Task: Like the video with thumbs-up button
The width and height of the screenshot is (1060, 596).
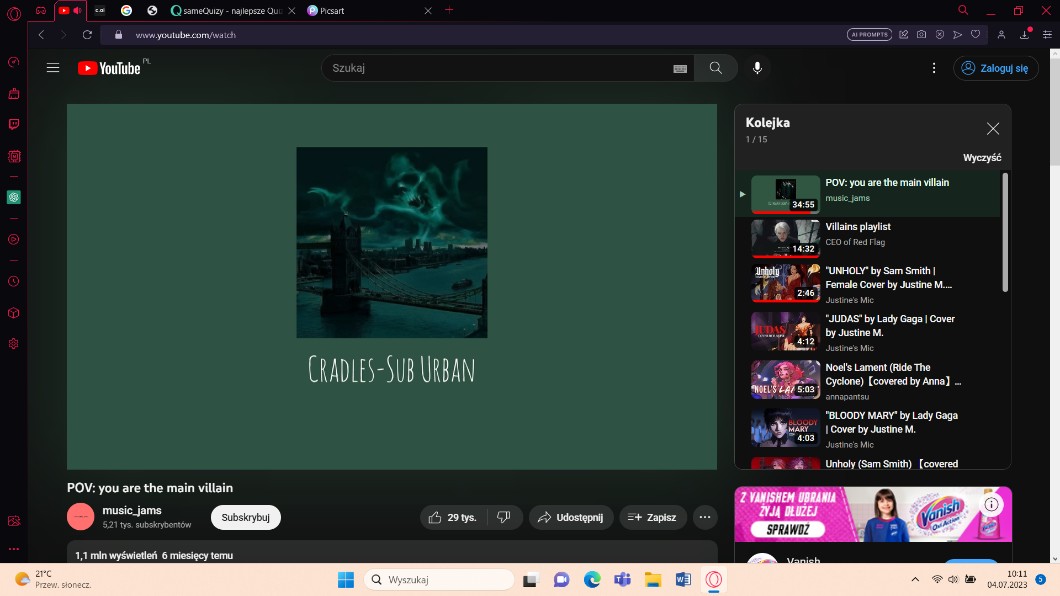Action: click(x=452, y=517)
